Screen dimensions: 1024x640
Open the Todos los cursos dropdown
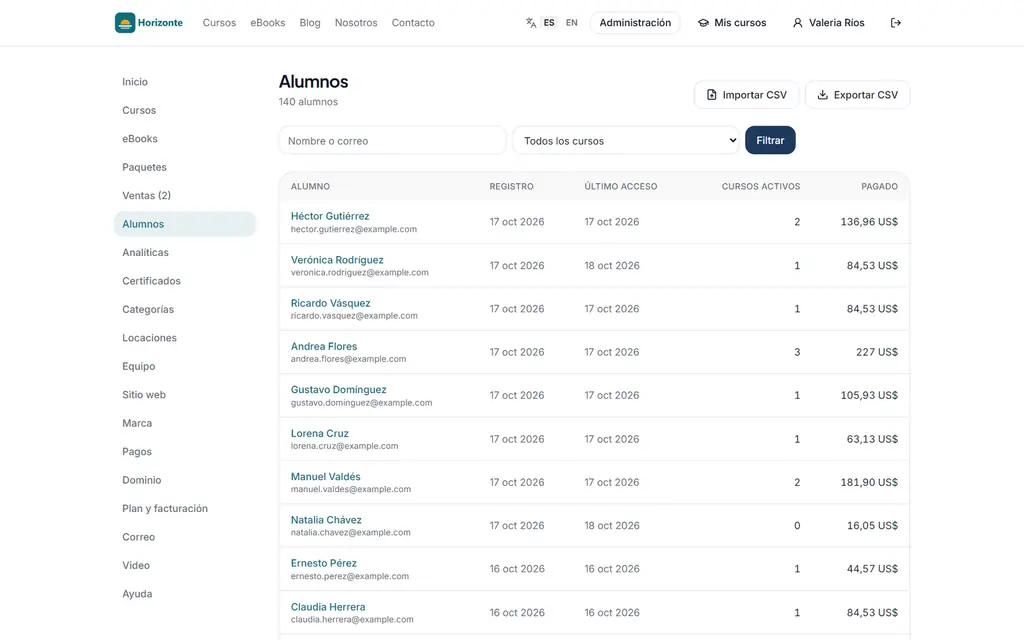[626, 140]
